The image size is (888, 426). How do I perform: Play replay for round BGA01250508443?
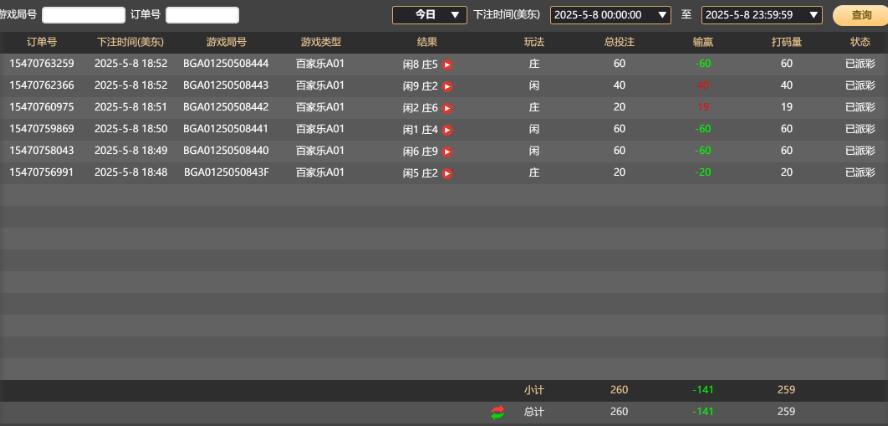coord(447,86)
